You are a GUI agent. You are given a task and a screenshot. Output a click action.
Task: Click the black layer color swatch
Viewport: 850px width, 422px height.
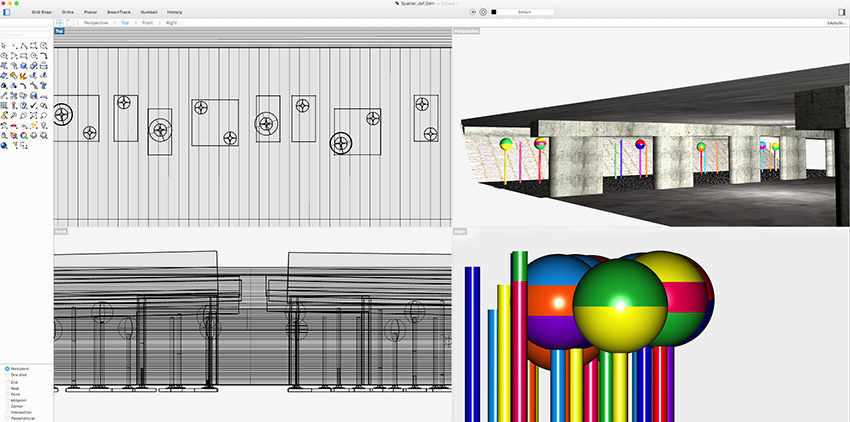pos(494,12)
